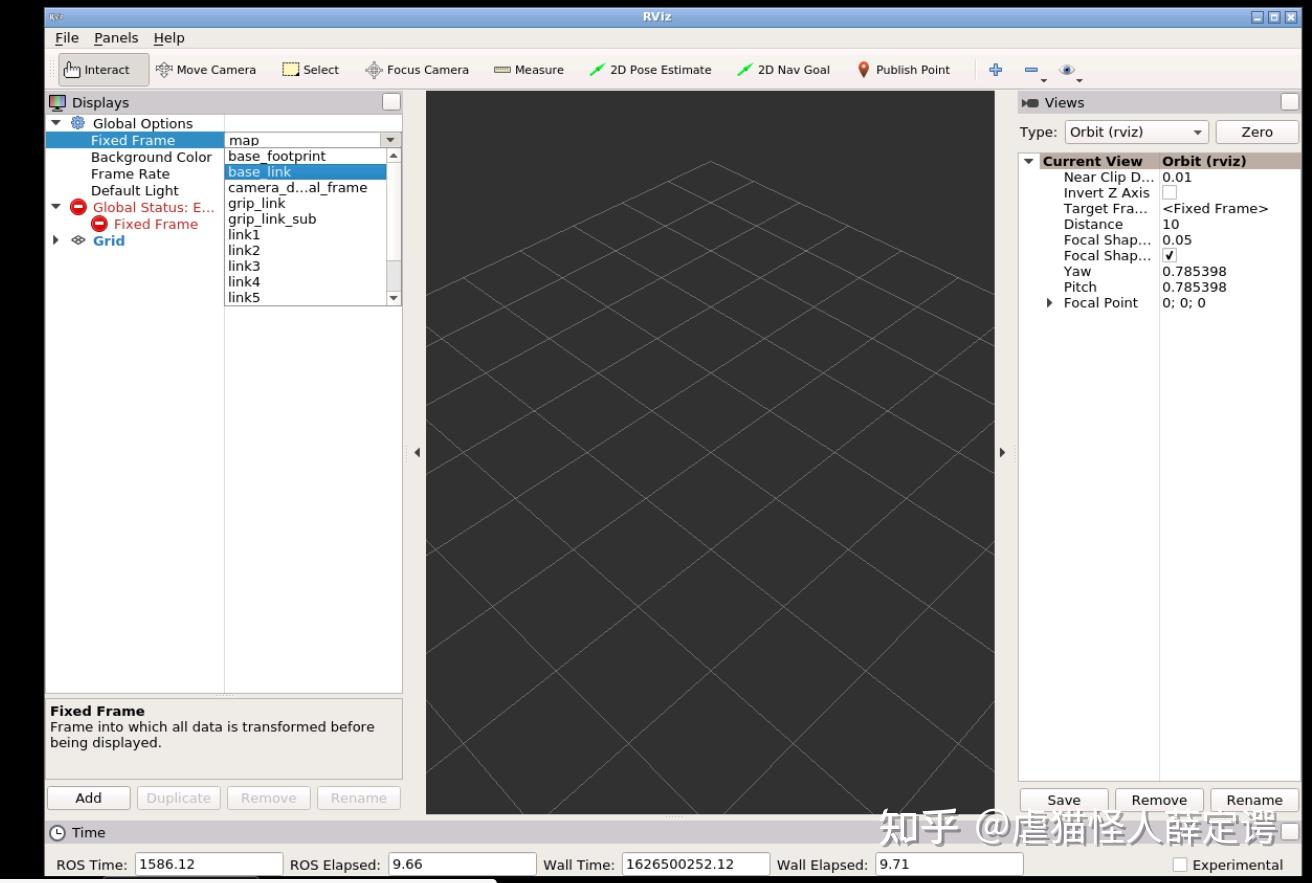
Task: Activate the Publish Point tool
Action: (x=904, y=70)
